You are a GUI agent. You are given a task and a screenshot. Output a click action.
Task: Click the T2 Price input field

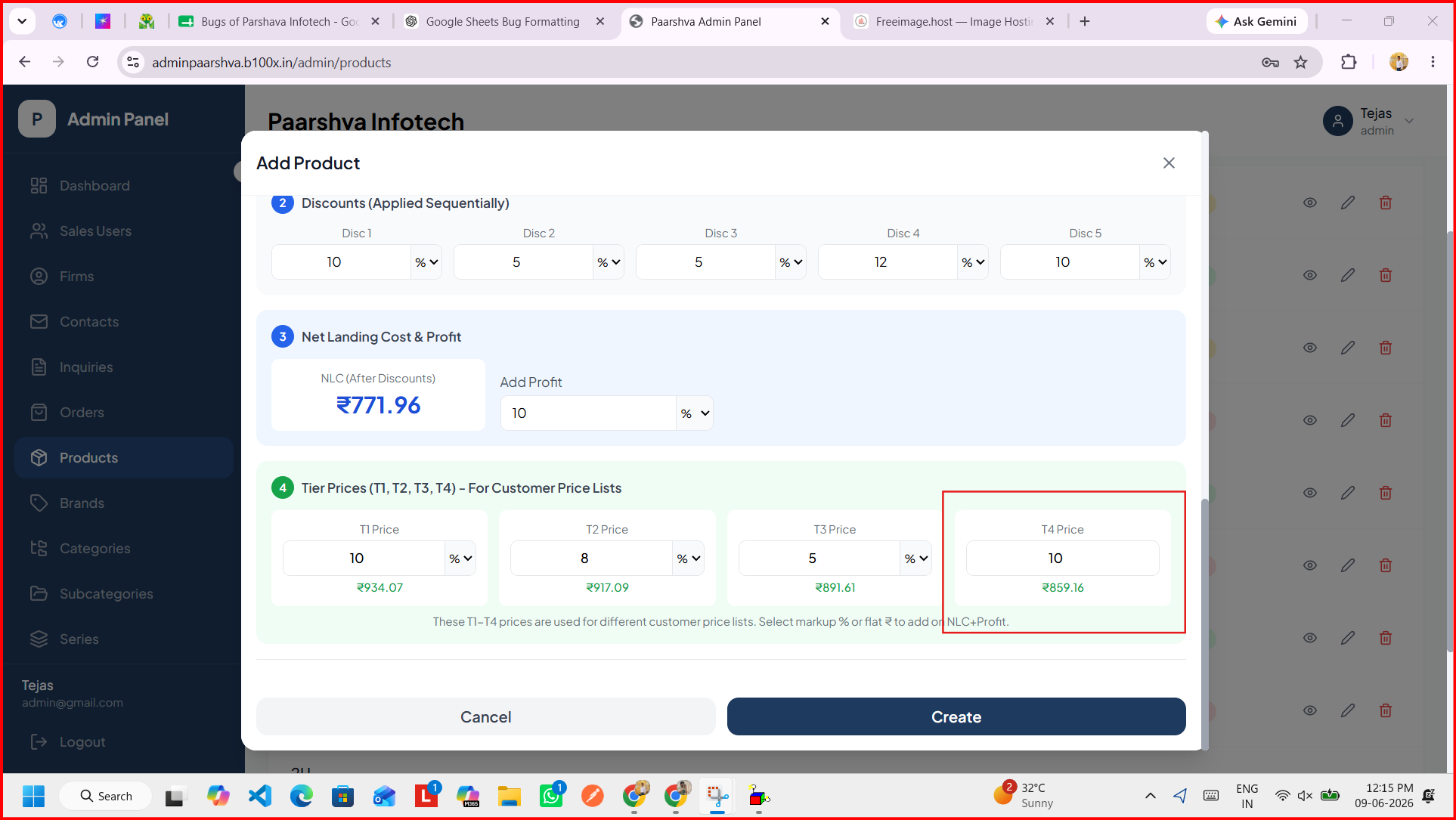pyautogui.click(x=592, y=559)
